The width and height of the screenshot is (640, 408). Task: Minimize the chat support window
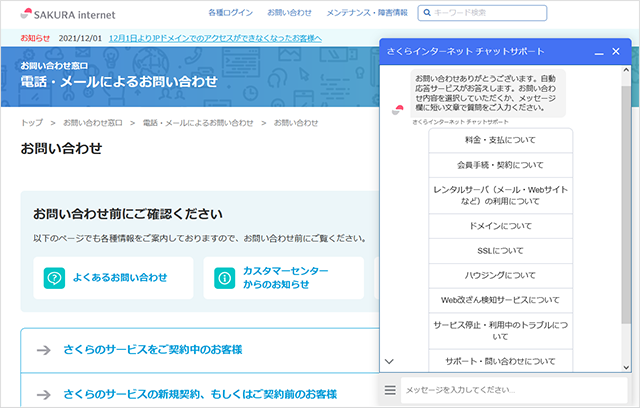tap(597, 51)
